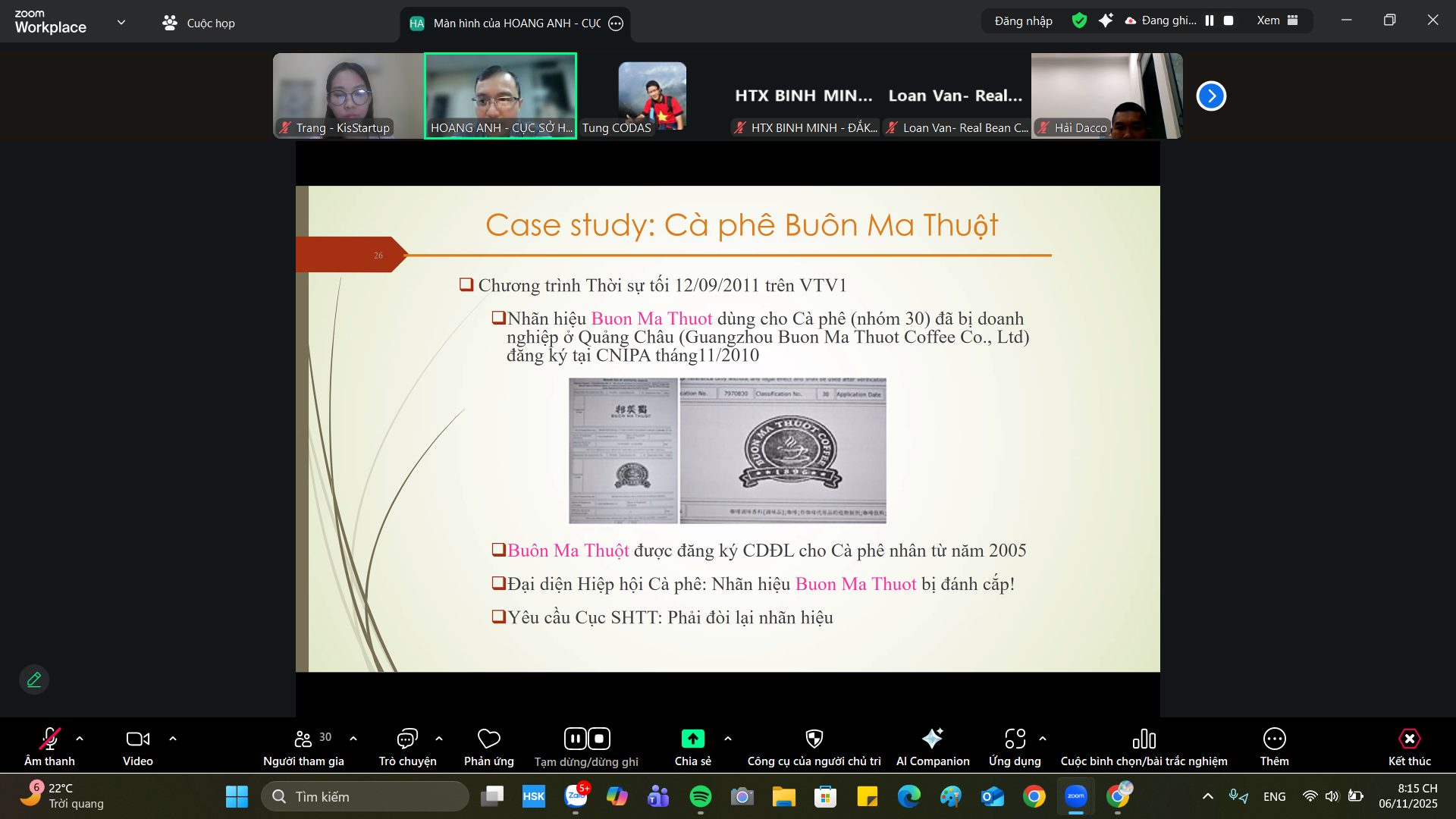The height and width of the screenshot is (819, 1456).
Task: Open AI Companion sparkle icon in toolbar
Action: pyautogui.click(x=932, y=739)
